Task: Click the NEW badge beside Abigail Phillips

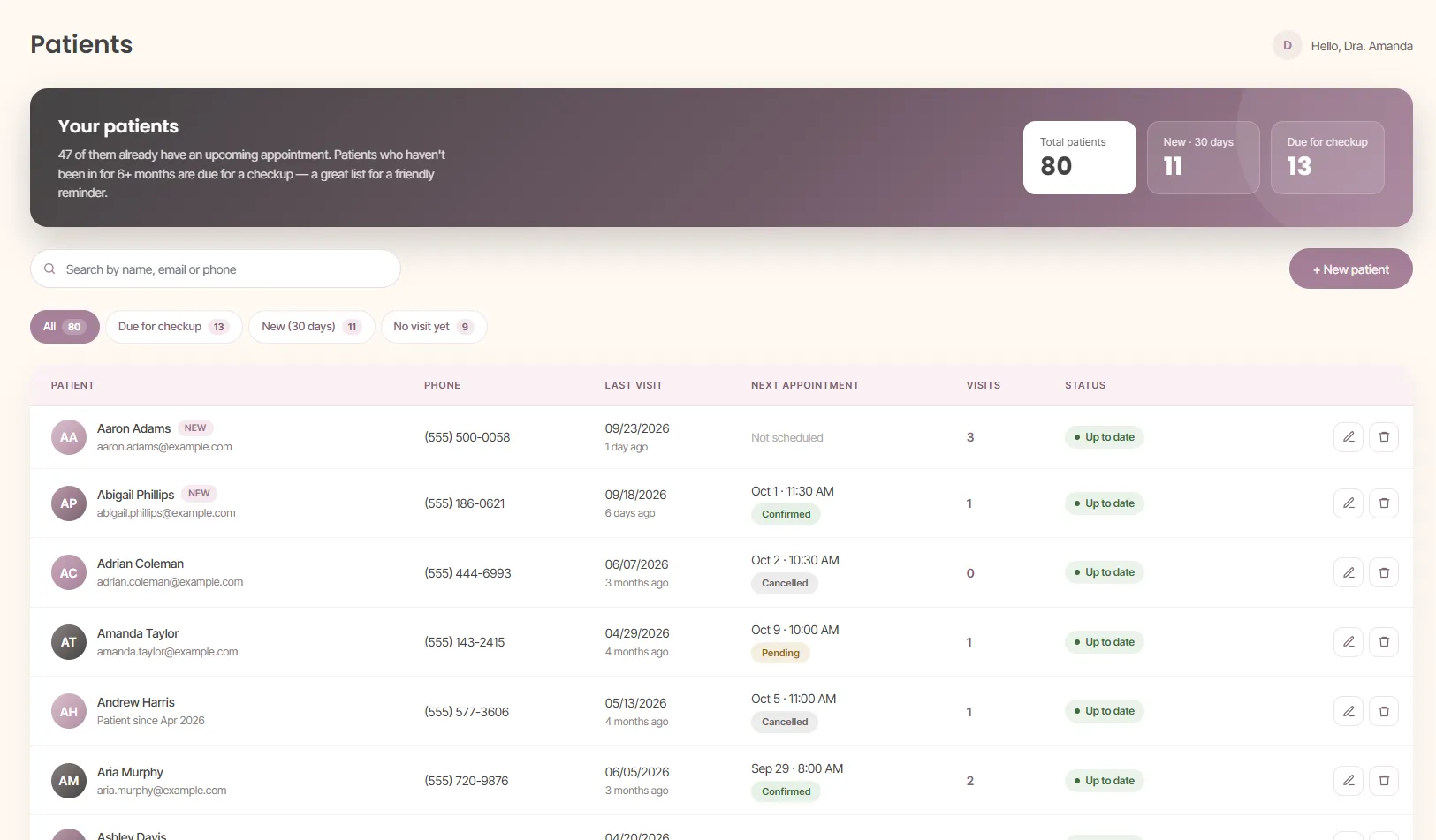Action: tap(199, 494)
